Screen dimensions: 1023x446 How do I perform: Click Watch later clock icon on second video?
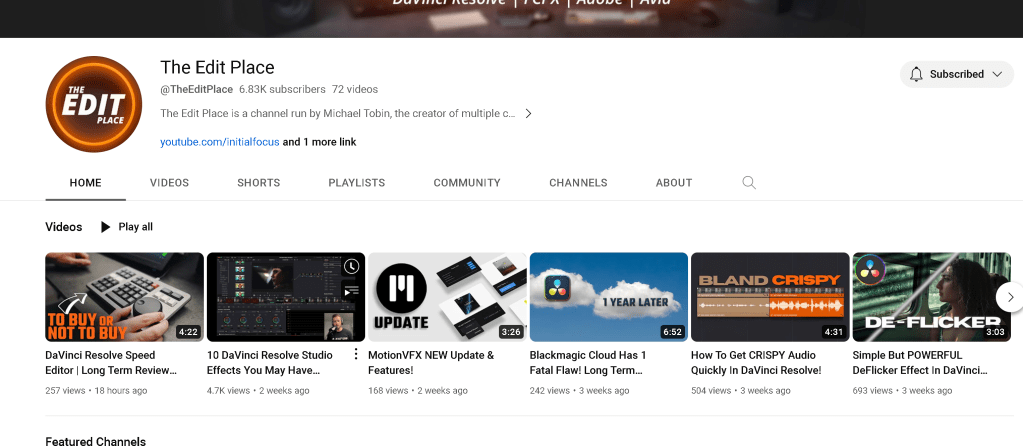coord(351,266)
